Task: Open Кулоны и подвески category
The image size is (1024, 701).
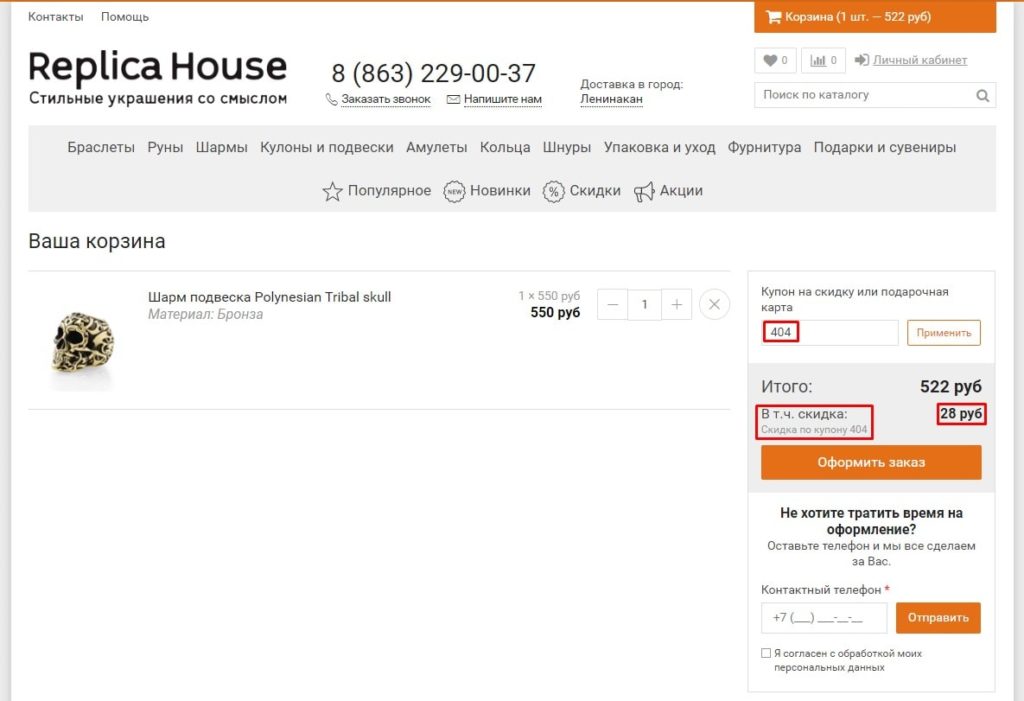Action: (327, 148)
